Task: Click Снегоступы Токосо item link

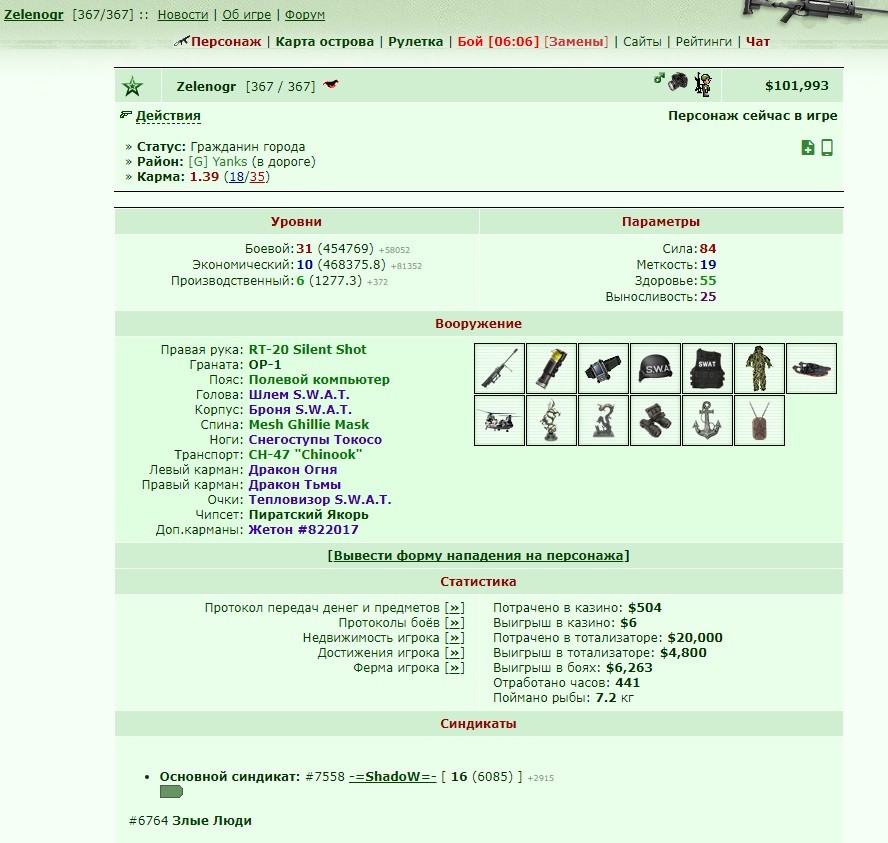Action: click(315, 439)
